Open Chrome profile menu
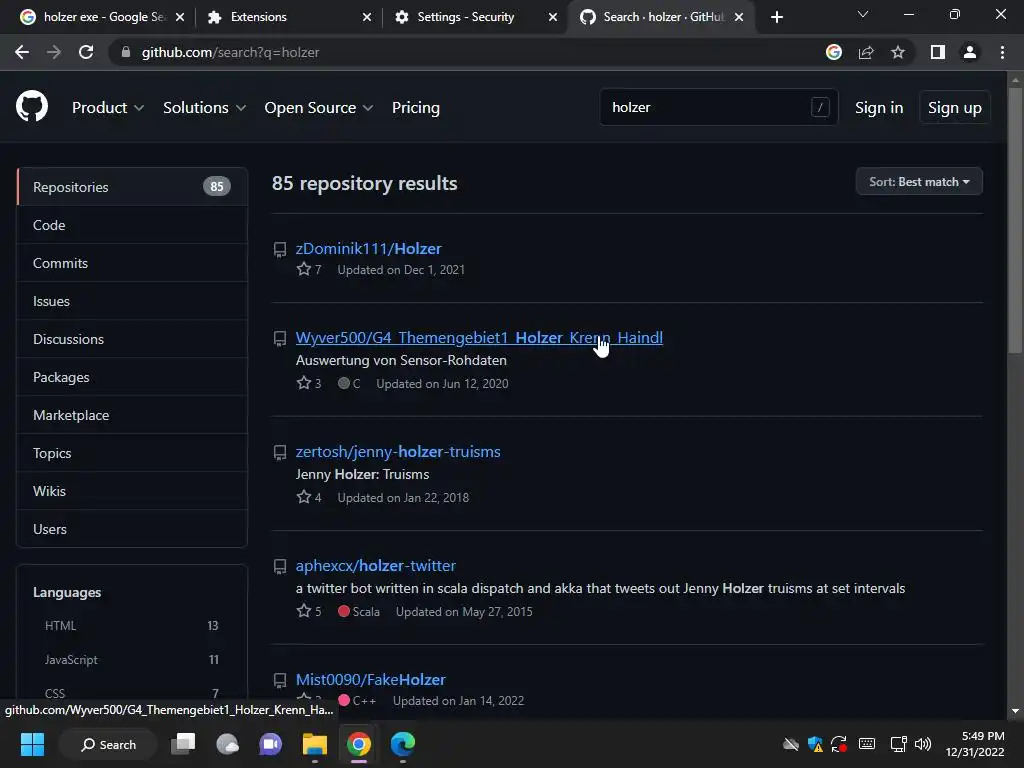This screenshot has width=1024, height=768. (x=970, y=52)
